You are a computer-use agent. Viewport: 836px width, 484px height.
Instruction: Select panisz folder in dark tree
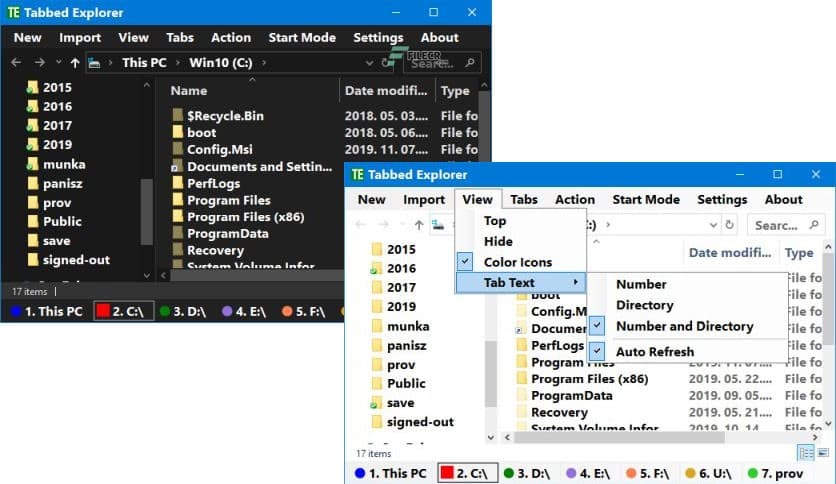pos(62,183)
